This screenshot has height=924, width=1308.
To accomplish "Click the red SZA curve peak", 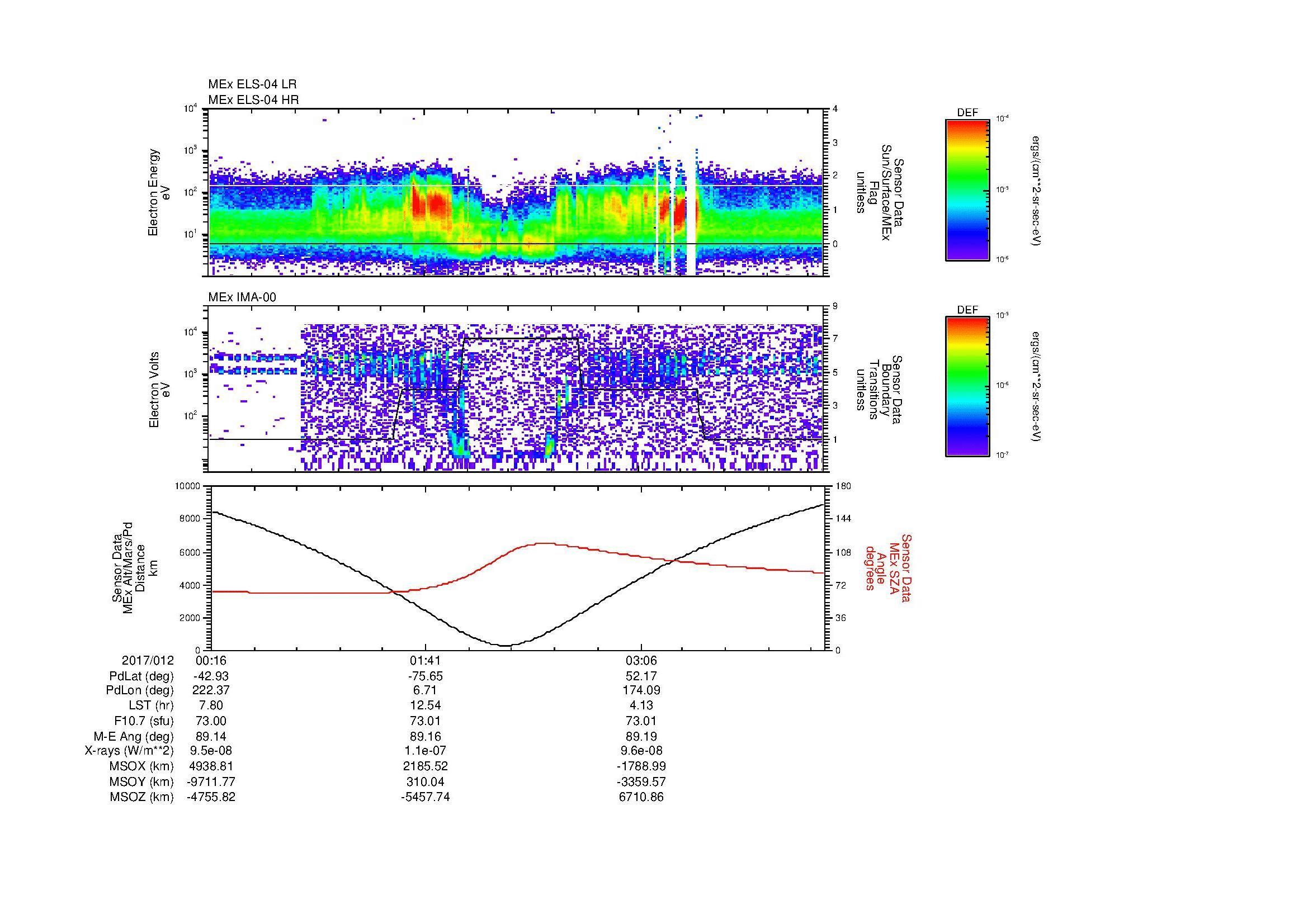I will tap(544, 543).
